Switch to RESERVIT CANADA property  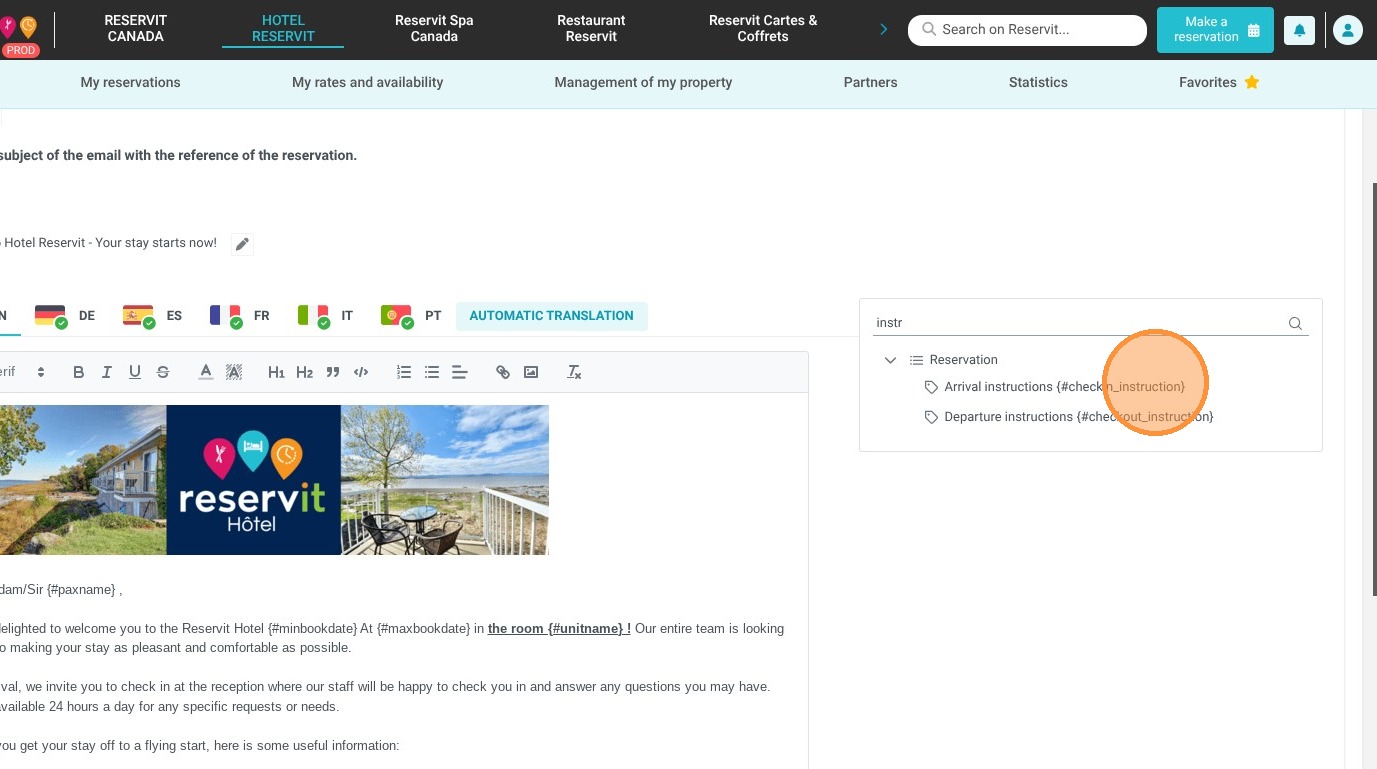[136, 28]
